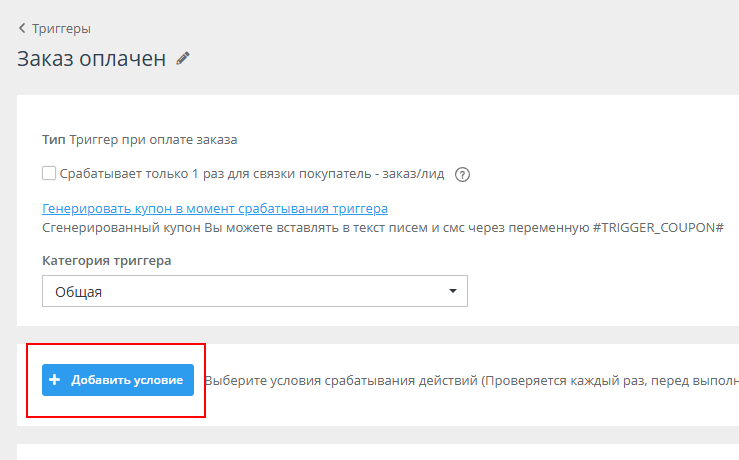The image size is (739, 460).
Task: Tick the 'Срабатывает только 1 раз' checkbox
Action: (49, 173)
